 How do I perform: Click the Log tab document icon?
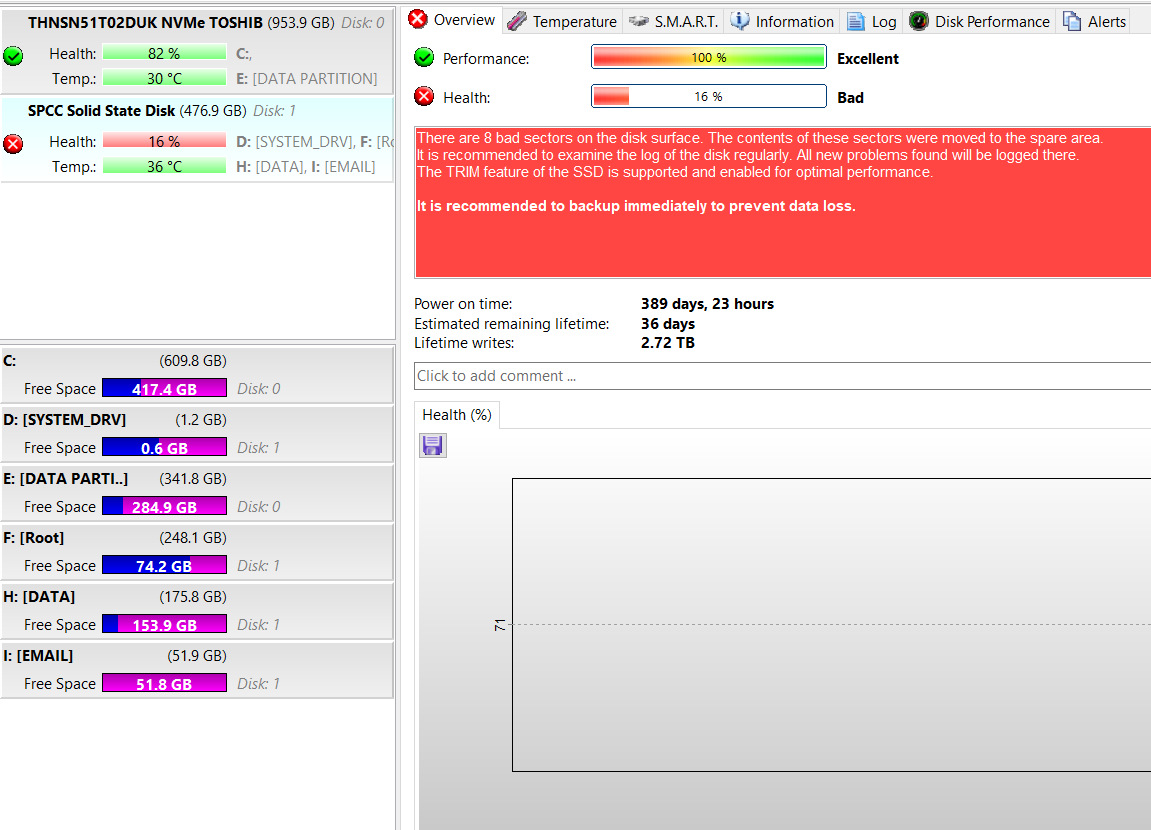coord(855,21)
